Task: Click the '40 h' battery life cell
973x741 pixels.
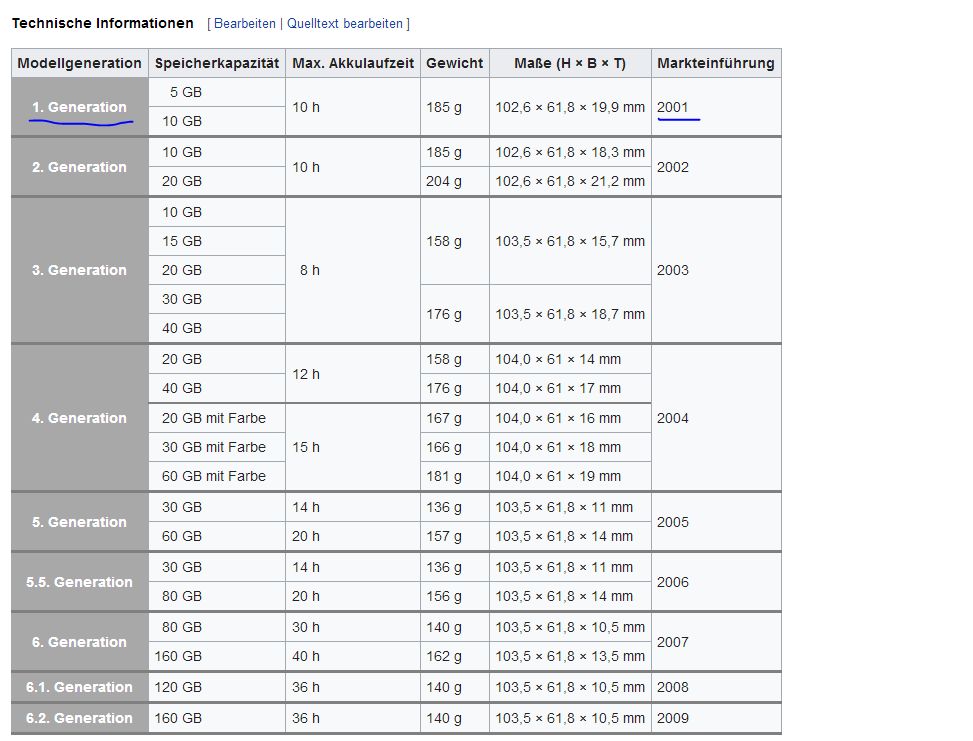Action: [x=306, y=656]
